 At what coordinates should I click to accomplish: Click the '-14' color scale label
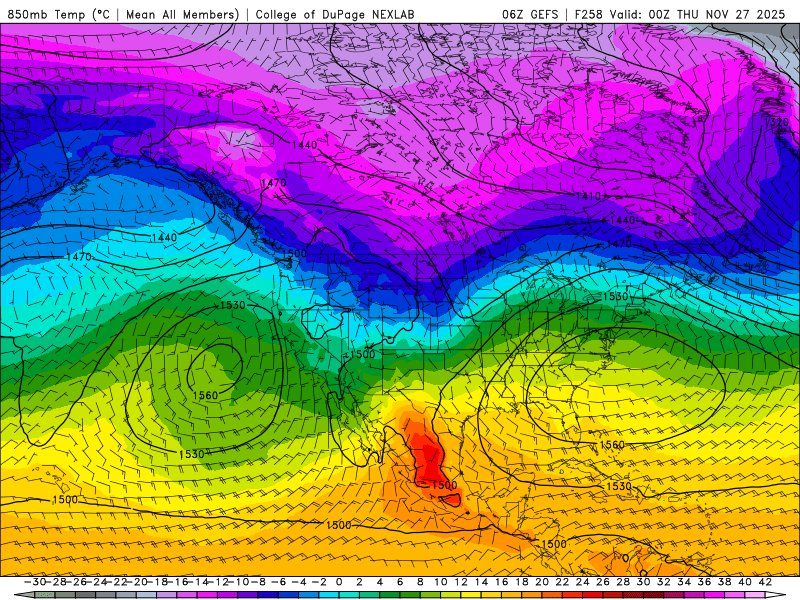(x=198, y=582)
